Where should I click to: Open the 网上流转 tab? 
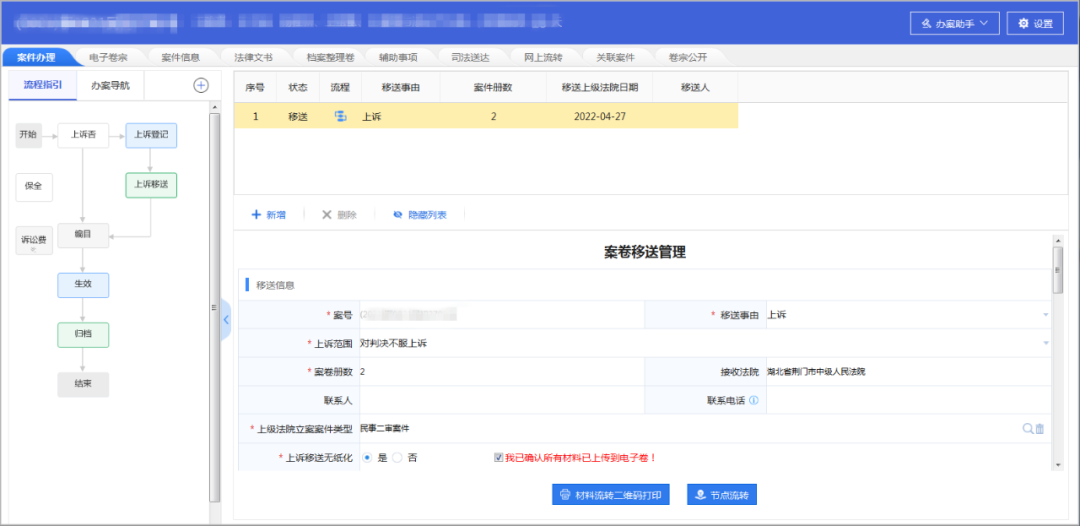[543, 57]
